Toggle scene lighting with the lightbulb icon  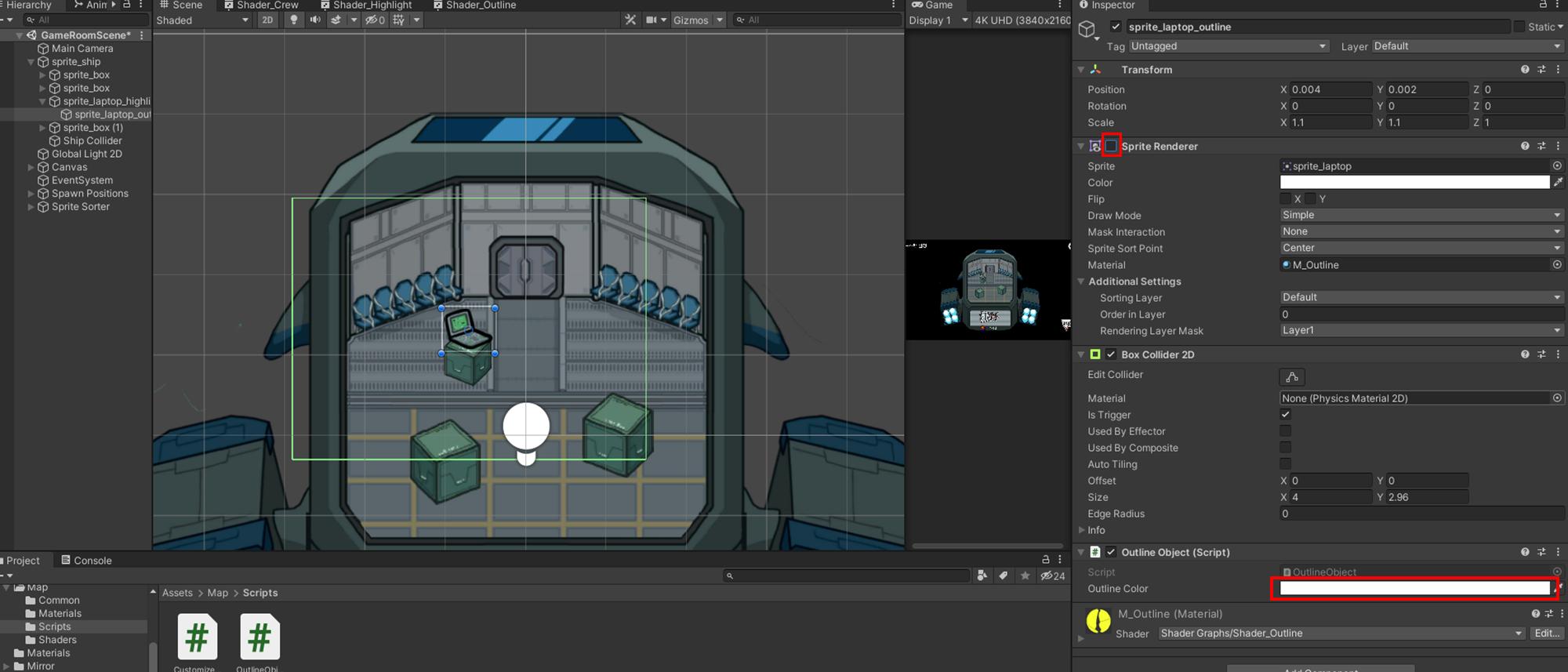[x=293, y=20]
